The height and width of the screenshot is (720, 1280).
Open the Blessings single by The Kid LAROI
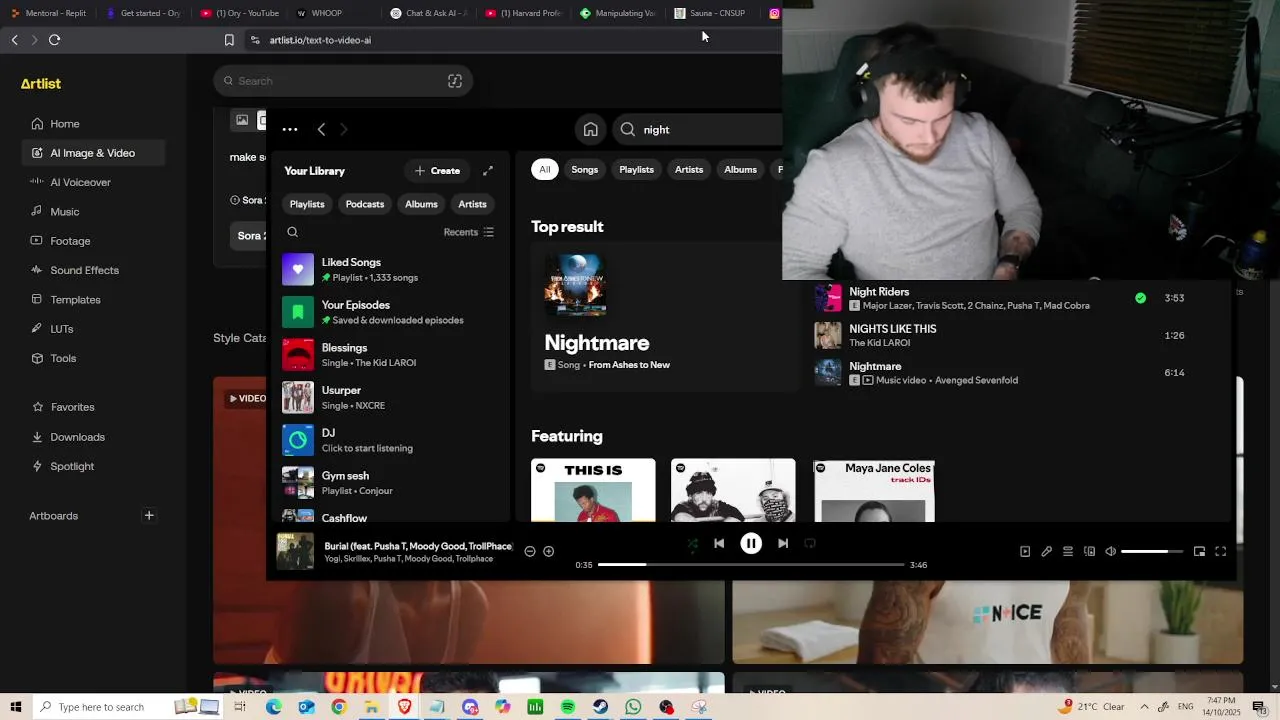click(x=390, y=355)
